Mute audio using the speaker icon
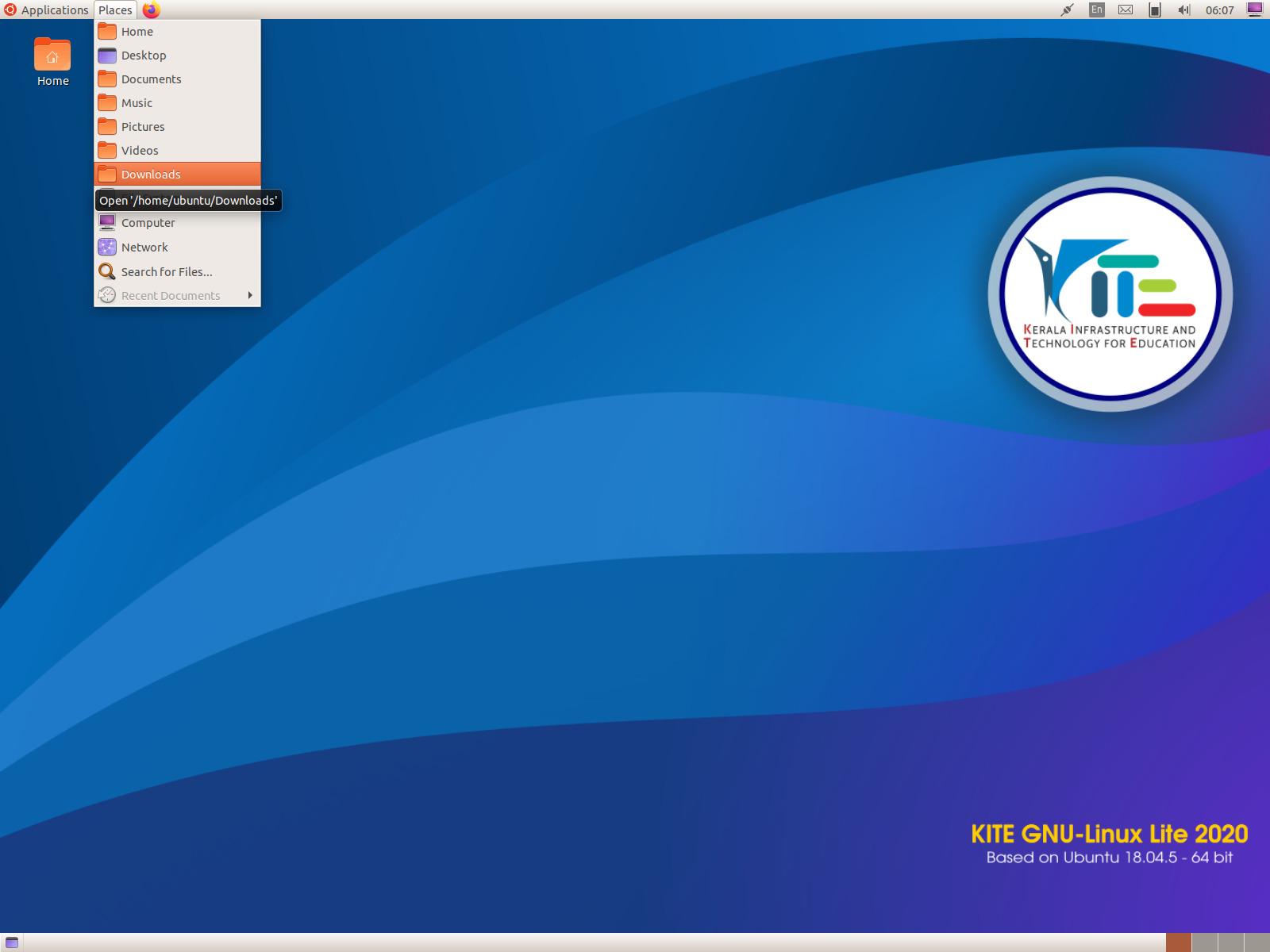The image size is (1270, 952). [x=1183, y=10]
